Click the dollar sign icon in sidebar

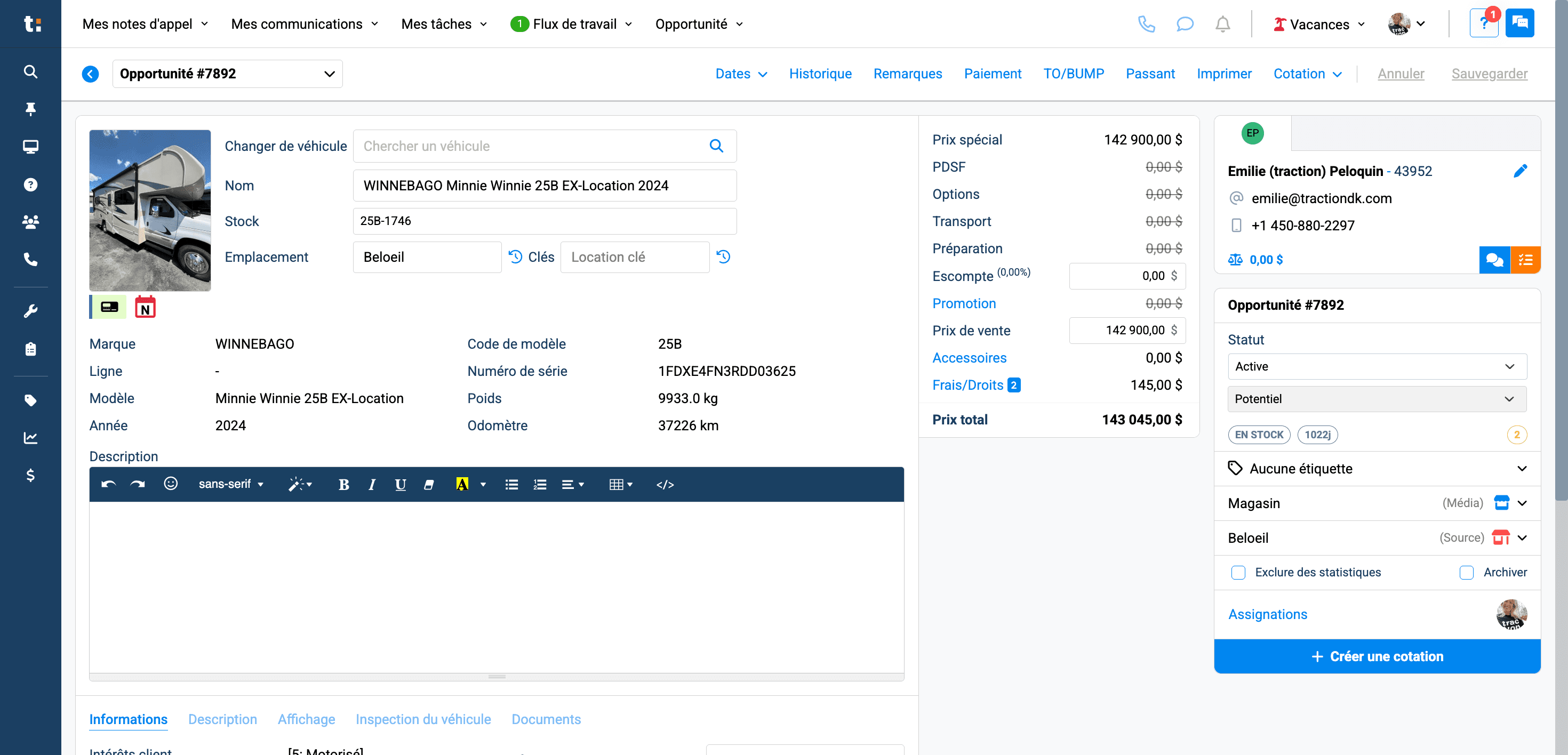tap(30, 475)
